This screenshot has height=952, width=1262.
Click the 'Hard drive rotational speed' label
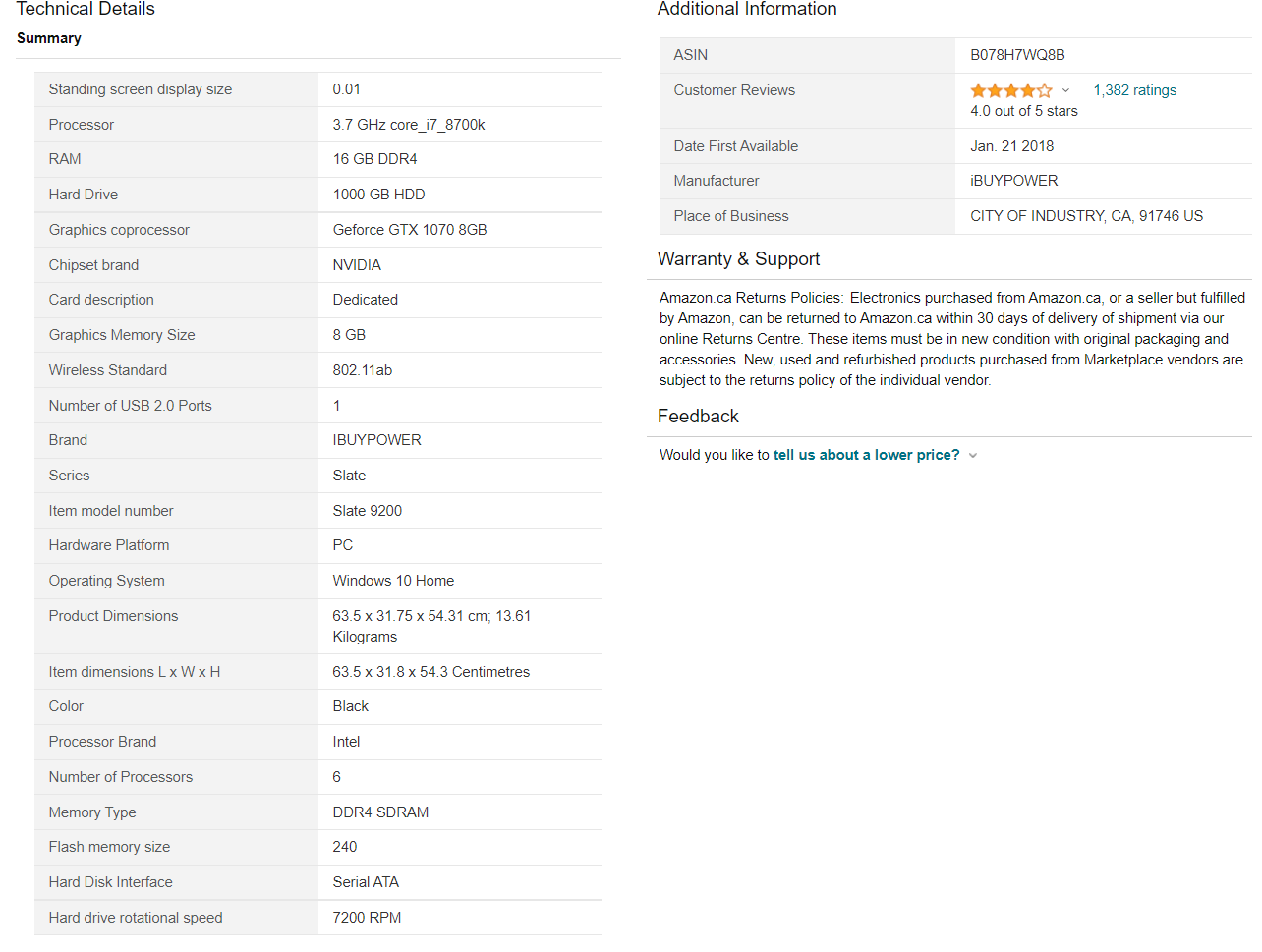[x=136, y=918]
